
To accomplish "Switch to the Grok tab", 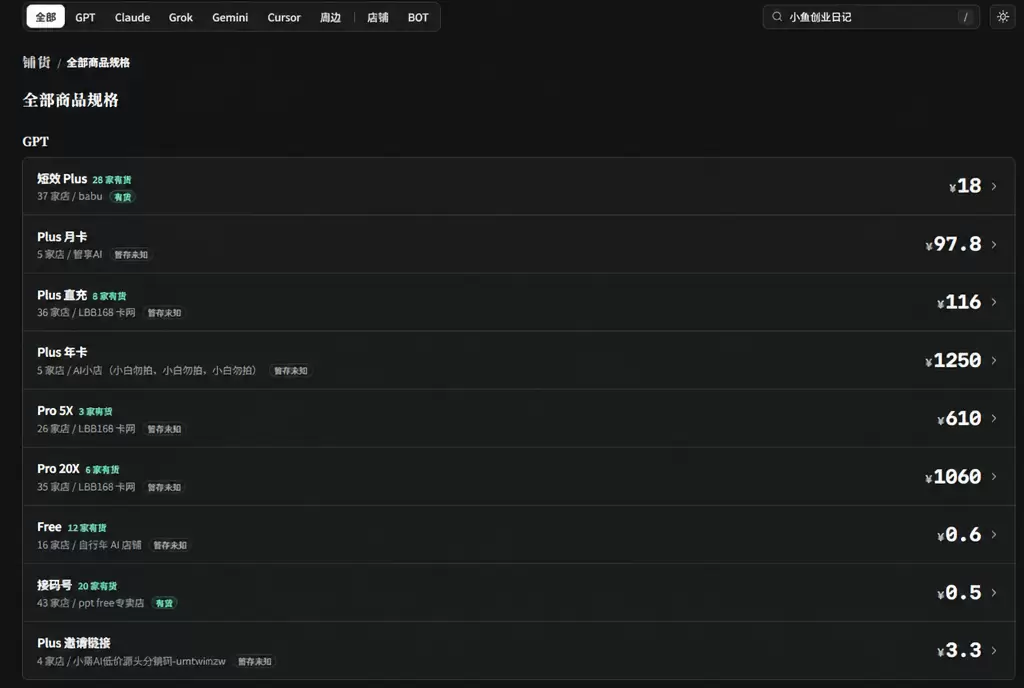I will coord(181,18).
